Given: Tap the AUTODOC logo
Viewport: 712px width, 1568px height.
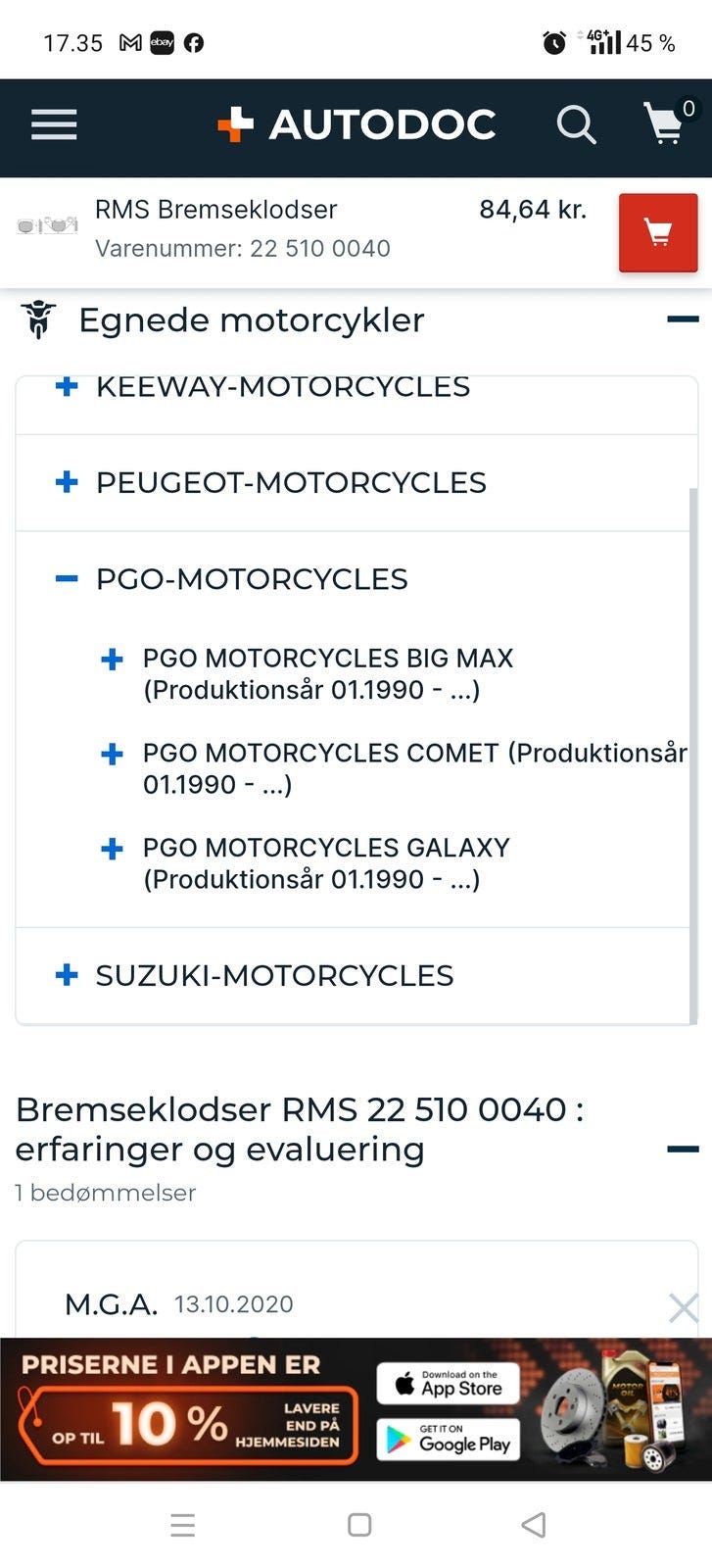Looking at the screenshot, I should click(x=357, y=124).
